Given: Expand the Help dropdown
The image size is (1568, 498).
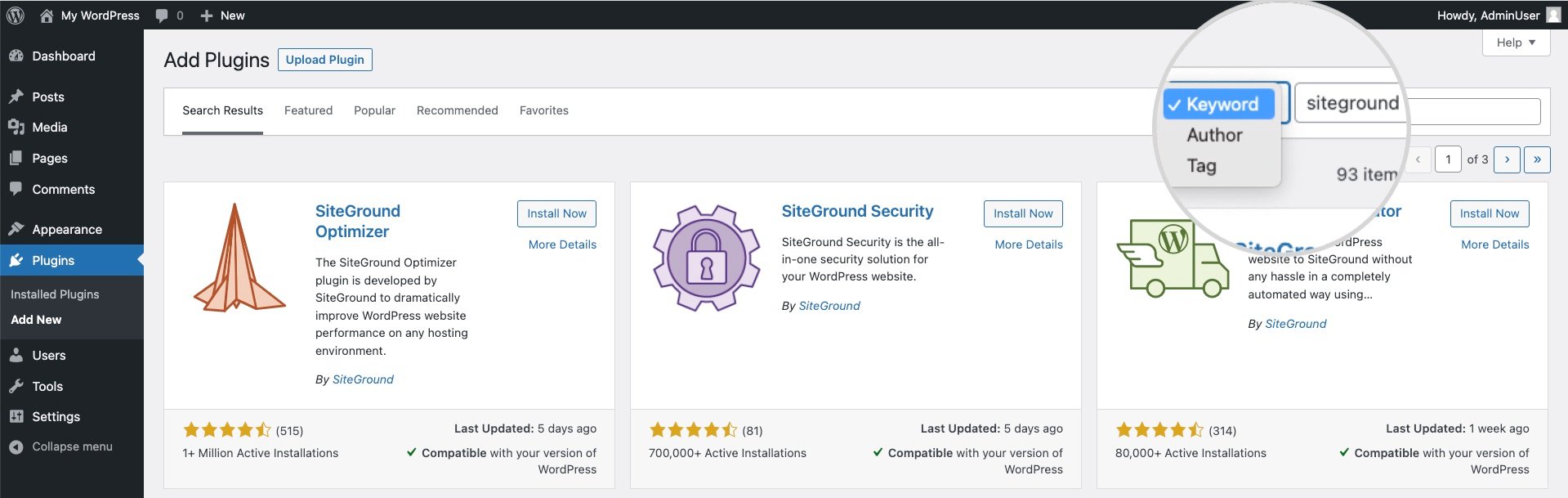Looking at the screenshot, I should point(1516,43).
